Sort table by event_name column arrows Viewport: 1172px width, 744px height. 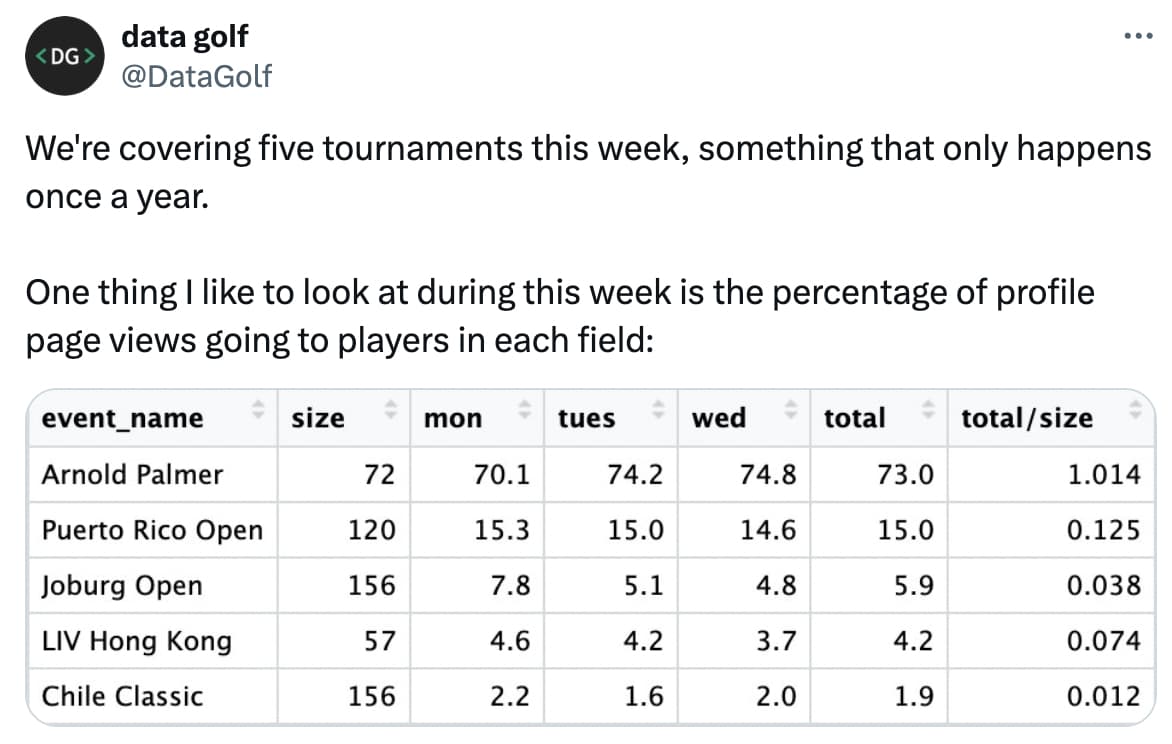pyautogui.click(x=257, y=410)
